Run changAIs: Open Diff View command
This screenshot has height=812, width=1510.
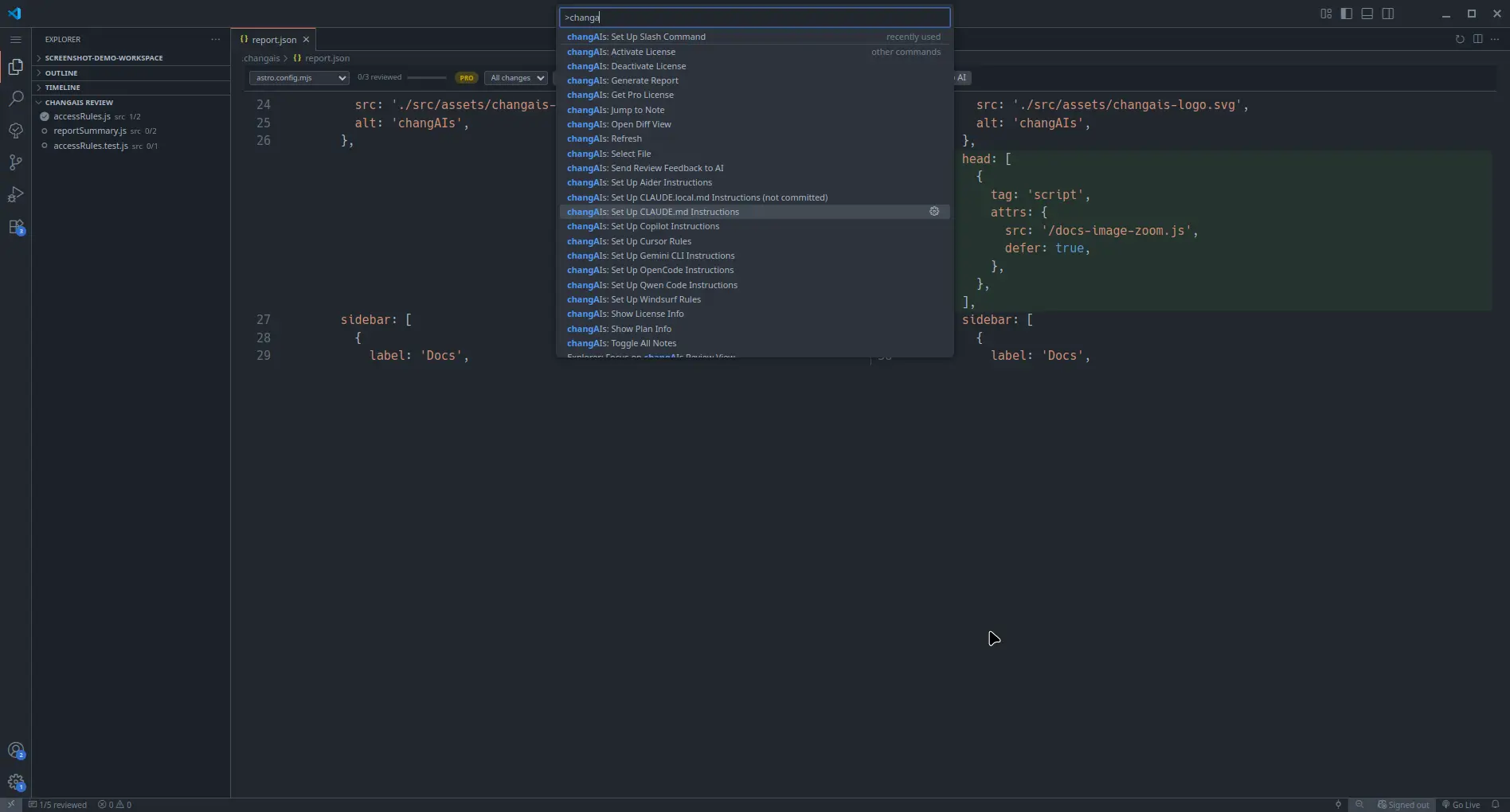pos(754,124)
